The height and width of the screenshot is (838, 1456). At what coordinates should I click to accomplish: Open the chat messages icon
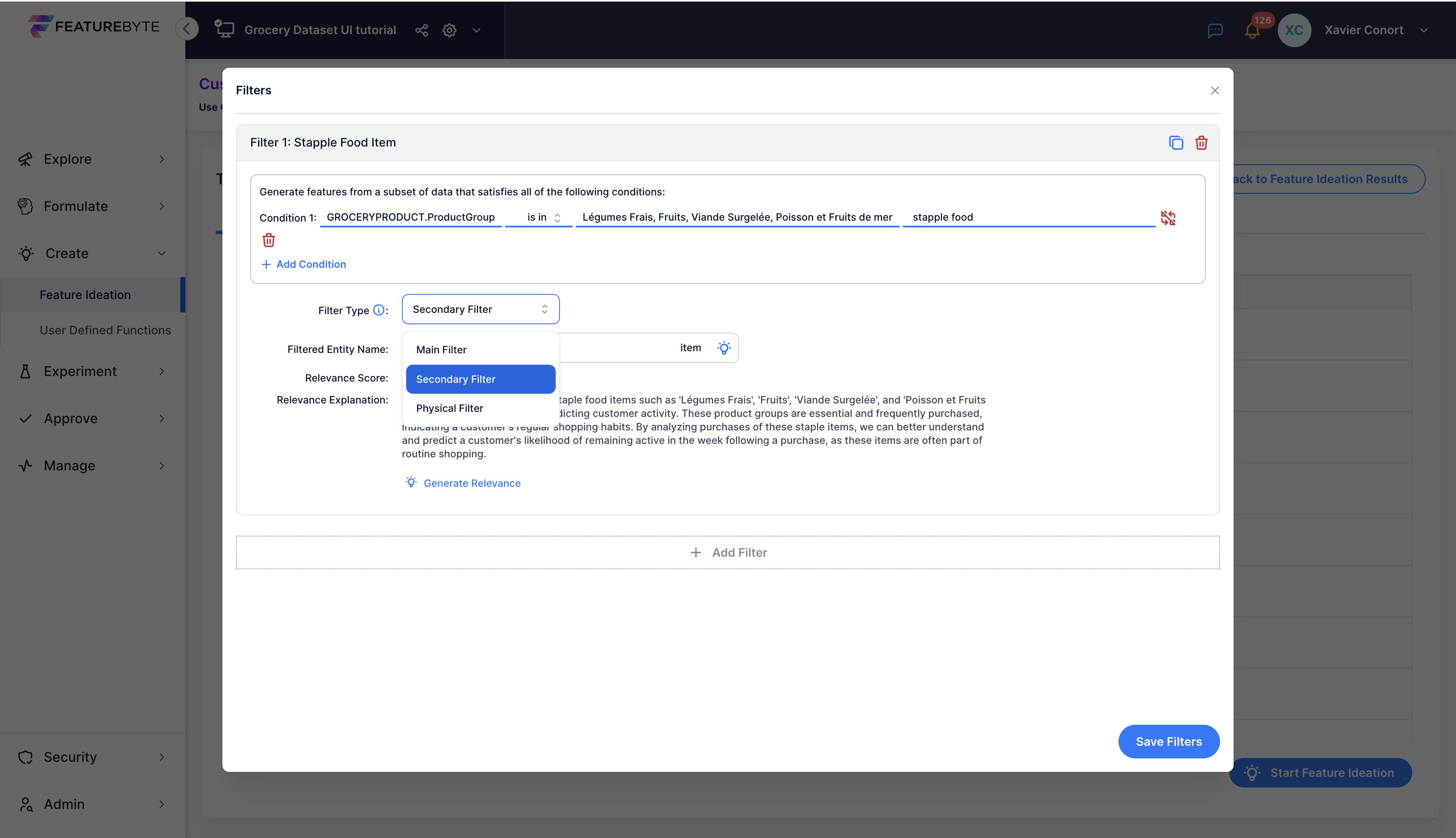click(1215, 30)
